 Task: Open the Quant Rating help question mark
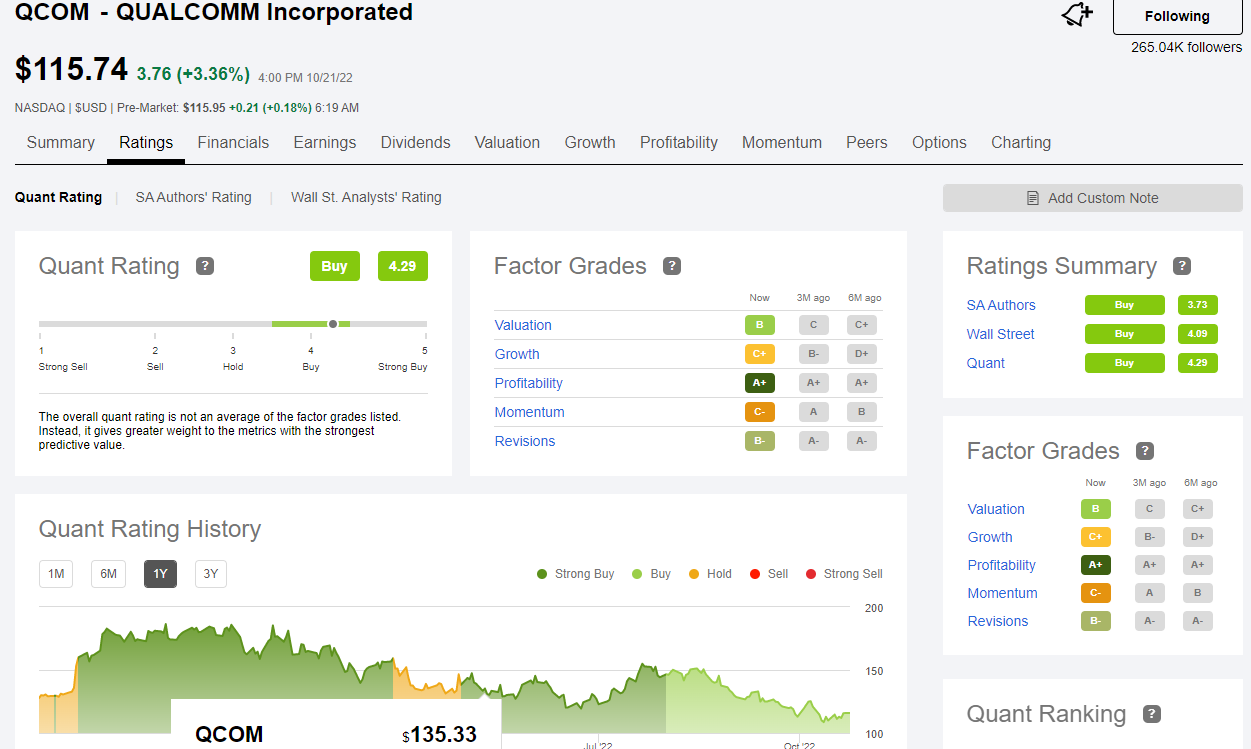point(205,266)
